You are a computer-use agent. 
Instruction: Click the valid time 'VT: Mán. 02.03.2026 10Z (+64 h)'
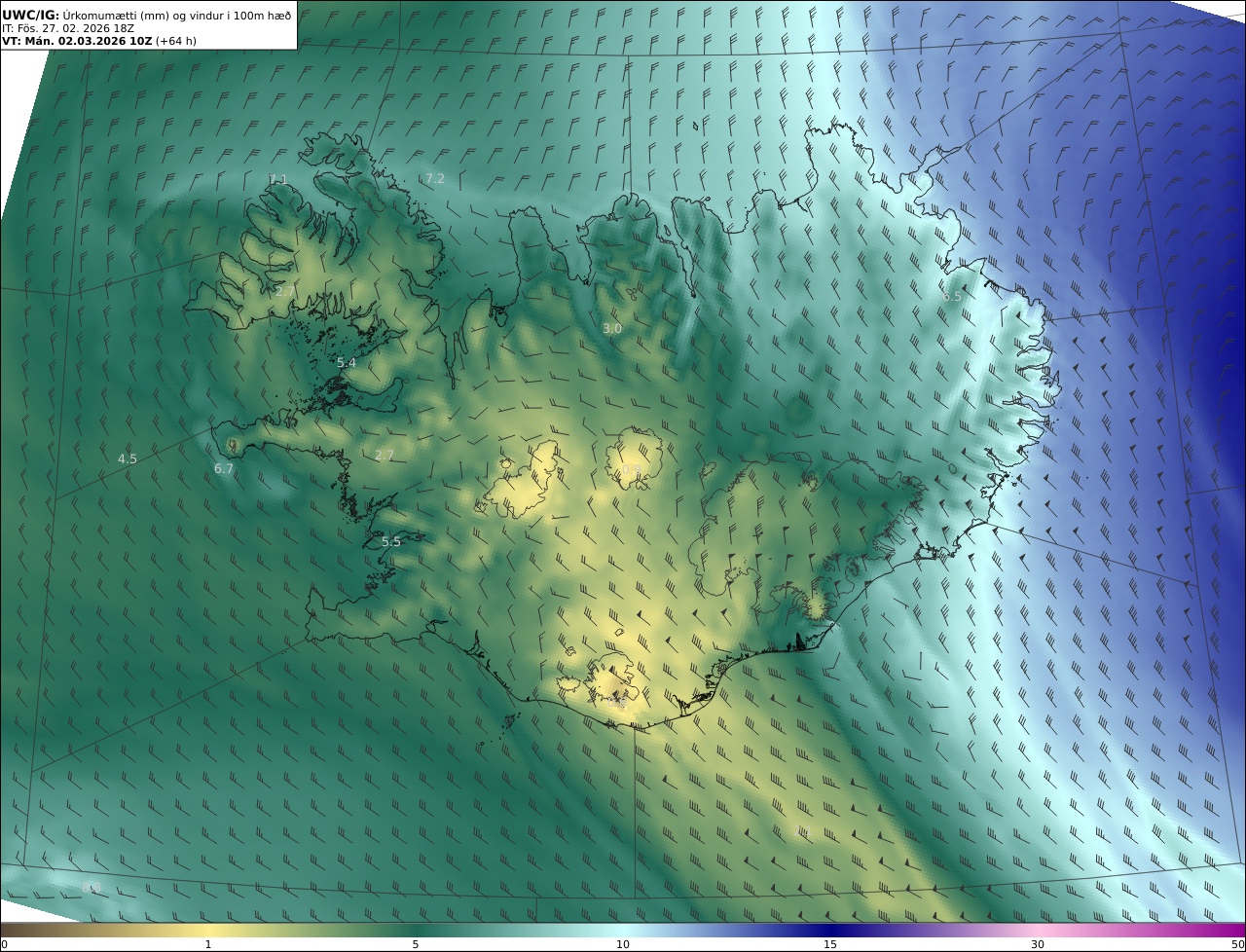[98, 42]
